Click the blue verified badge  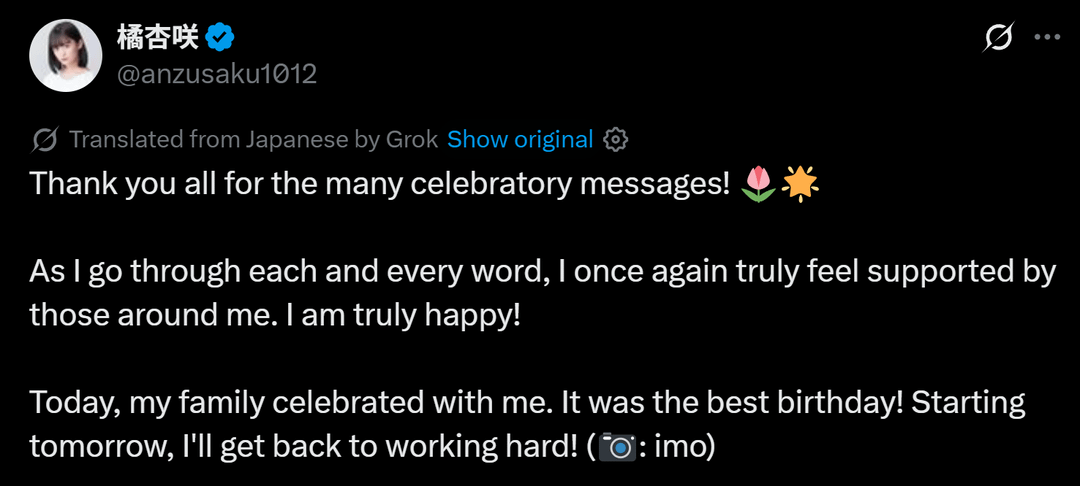point(221,39)
